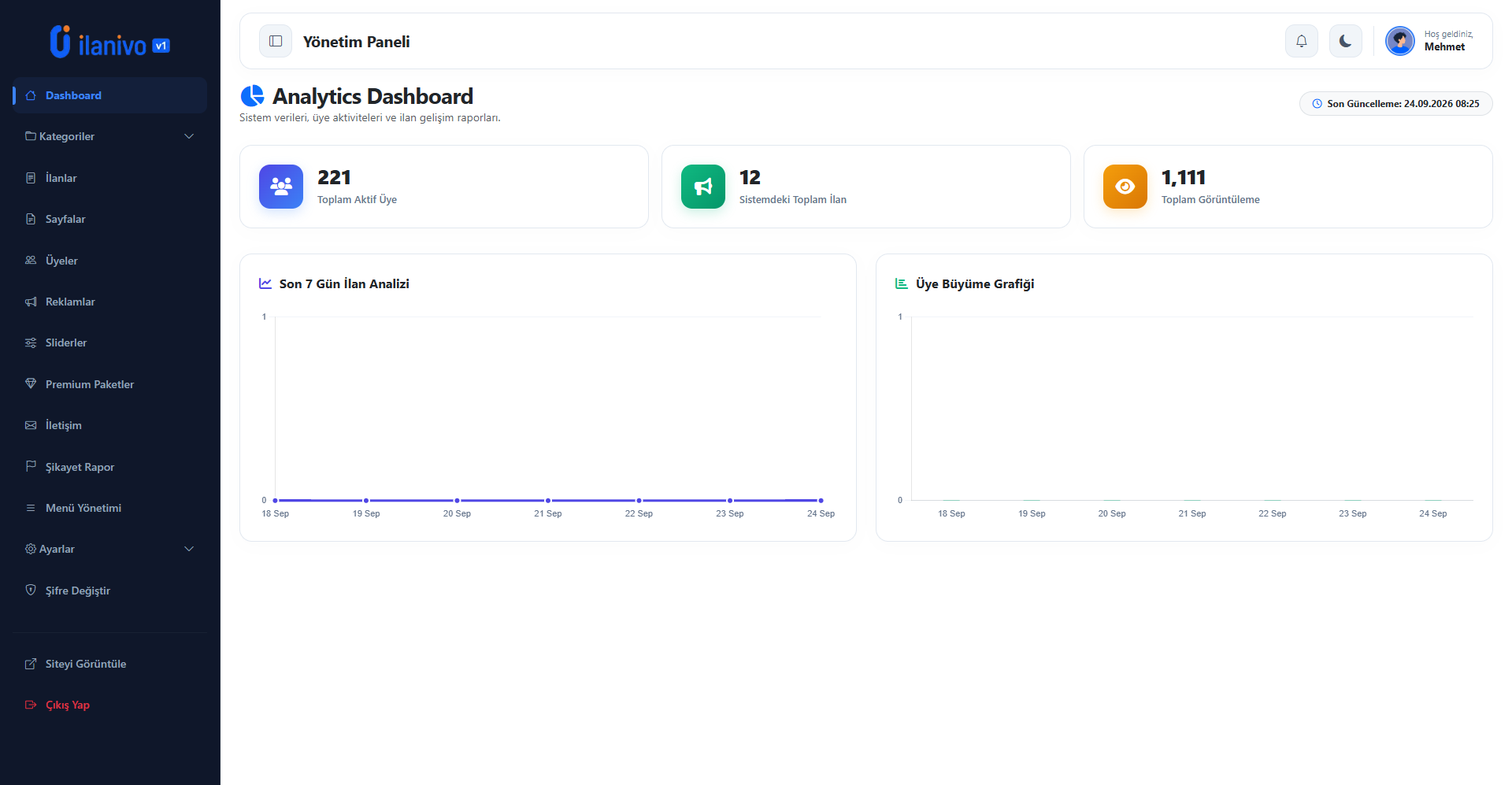Click the İletişim envelope icon
The width and height of the screenshot is (1512, 785).
(x=31, y=425)
